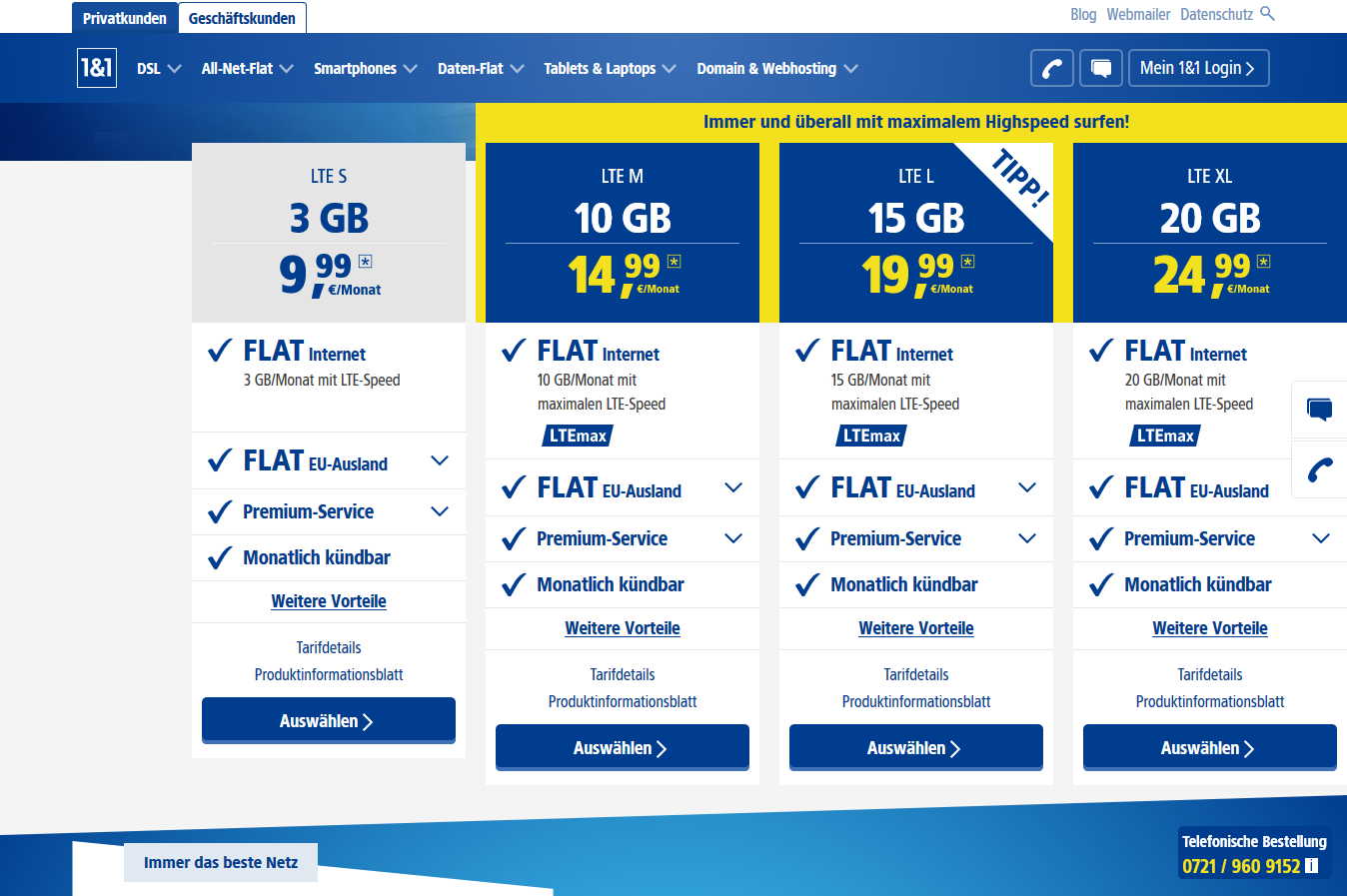Click Auswählen for the LTE S plan
The width and height of the screenshot is (1347, 896).
[x=328, y=719]
